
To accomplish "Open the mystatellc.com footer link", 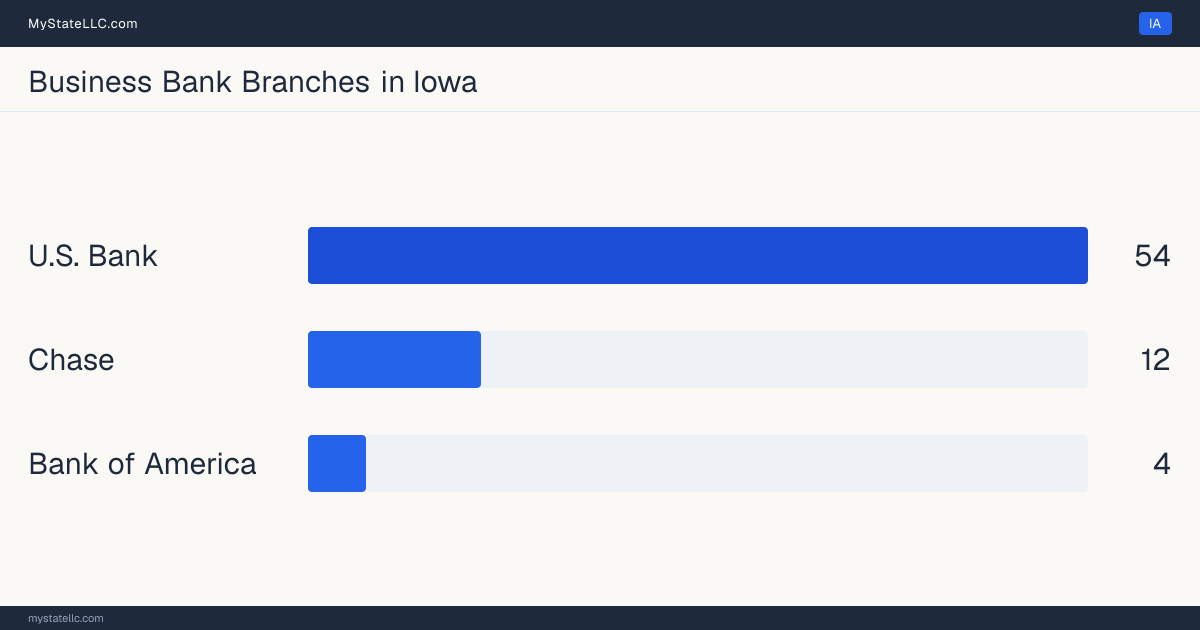I will tap(66, 618).
